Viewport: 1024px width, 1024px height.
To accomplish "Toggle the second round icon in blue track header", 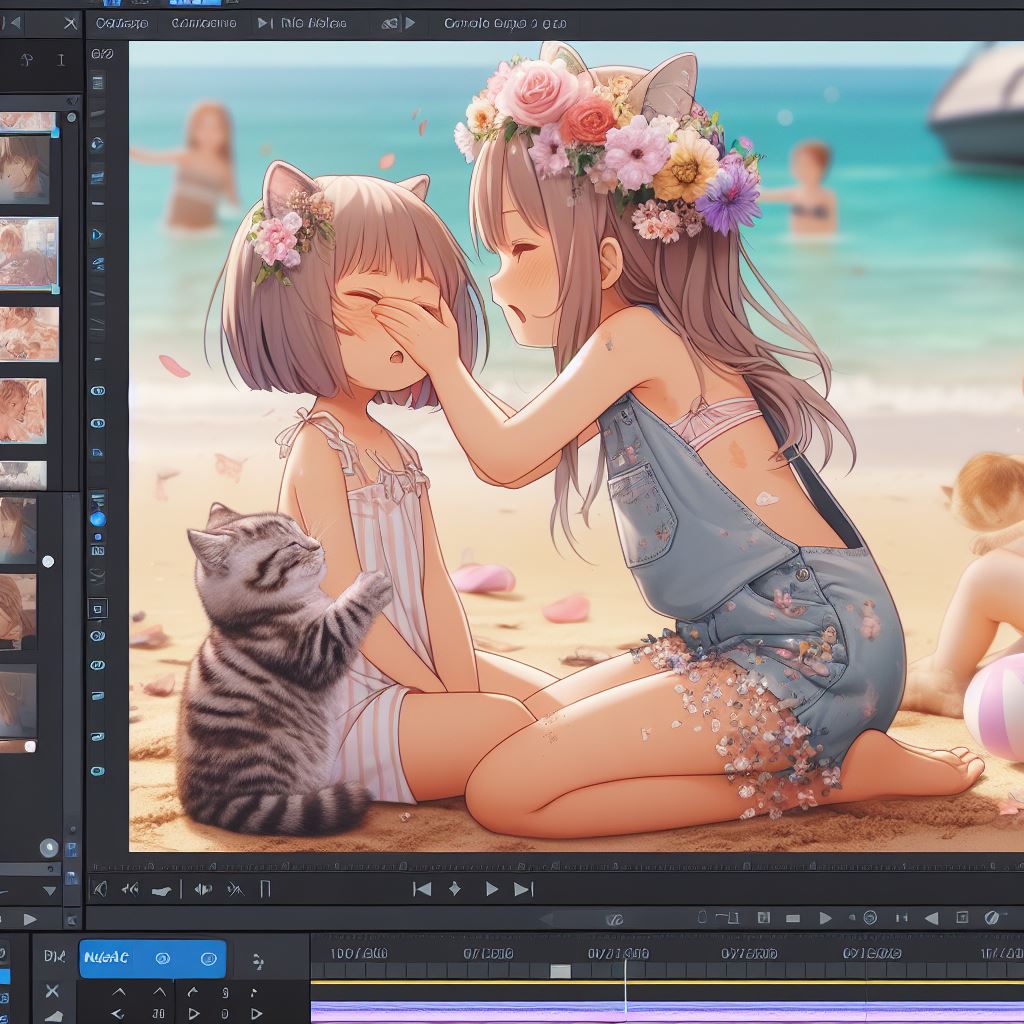I will (x=208, y=959).
